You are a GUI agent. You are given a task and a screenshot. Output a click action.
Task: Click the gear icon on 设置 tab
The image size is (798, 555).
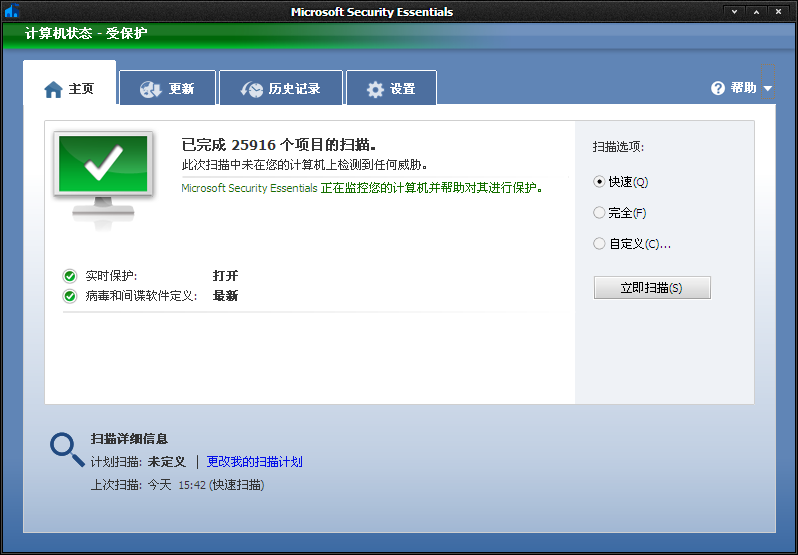pyautogui.click(x=376, y=90)
